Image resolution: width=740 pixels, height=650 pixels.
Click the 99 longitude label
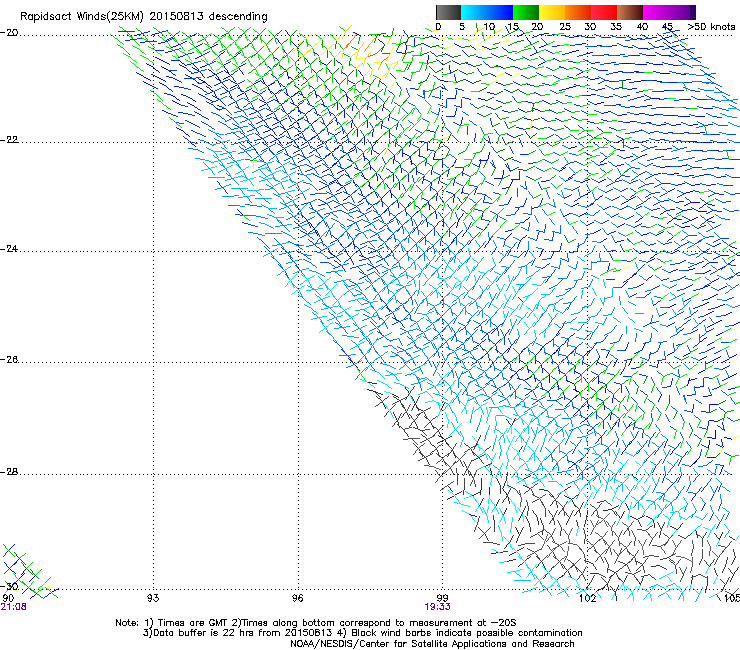[x=442, y=598]
